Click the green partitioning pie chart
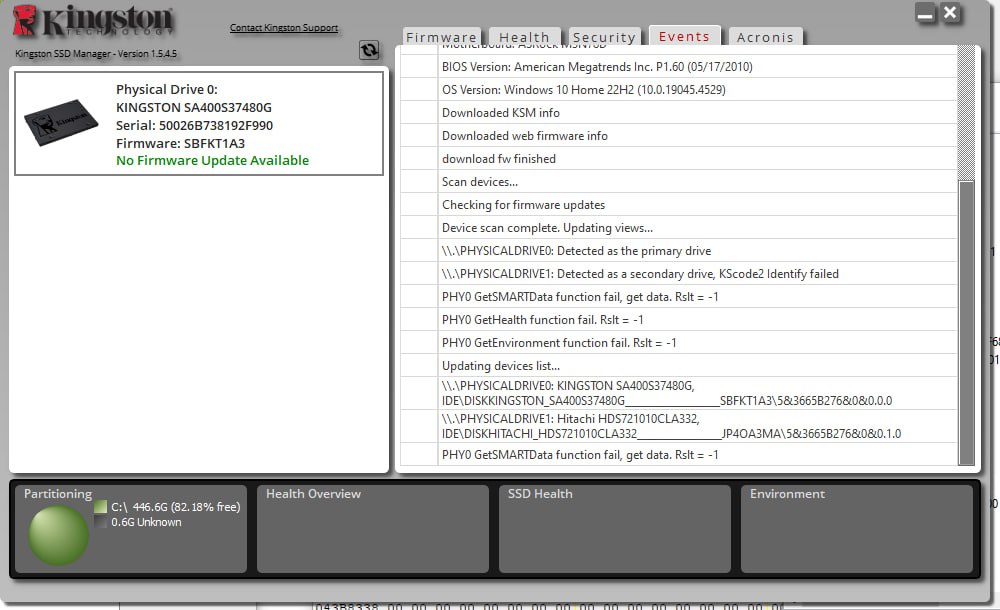Viewport: 1000px width, 610px height. pos(58,536)
